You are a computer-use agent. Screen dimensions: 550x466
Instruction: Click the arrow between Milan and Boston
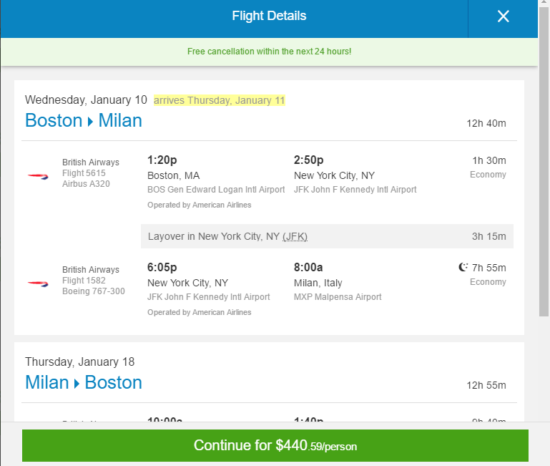(x=76, y=384)
